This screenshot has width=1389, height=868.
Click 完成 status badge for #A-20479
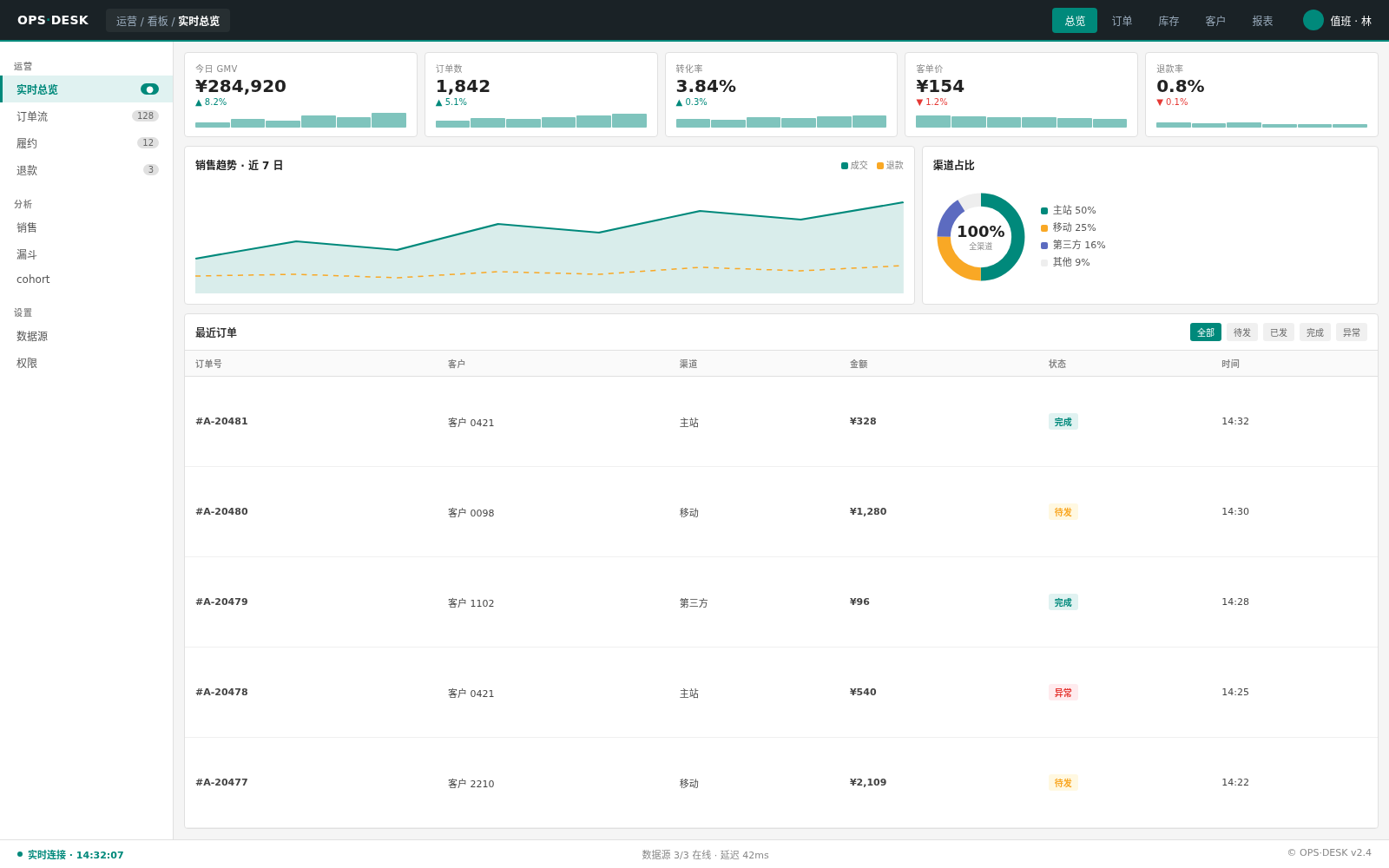[1063, 602]
